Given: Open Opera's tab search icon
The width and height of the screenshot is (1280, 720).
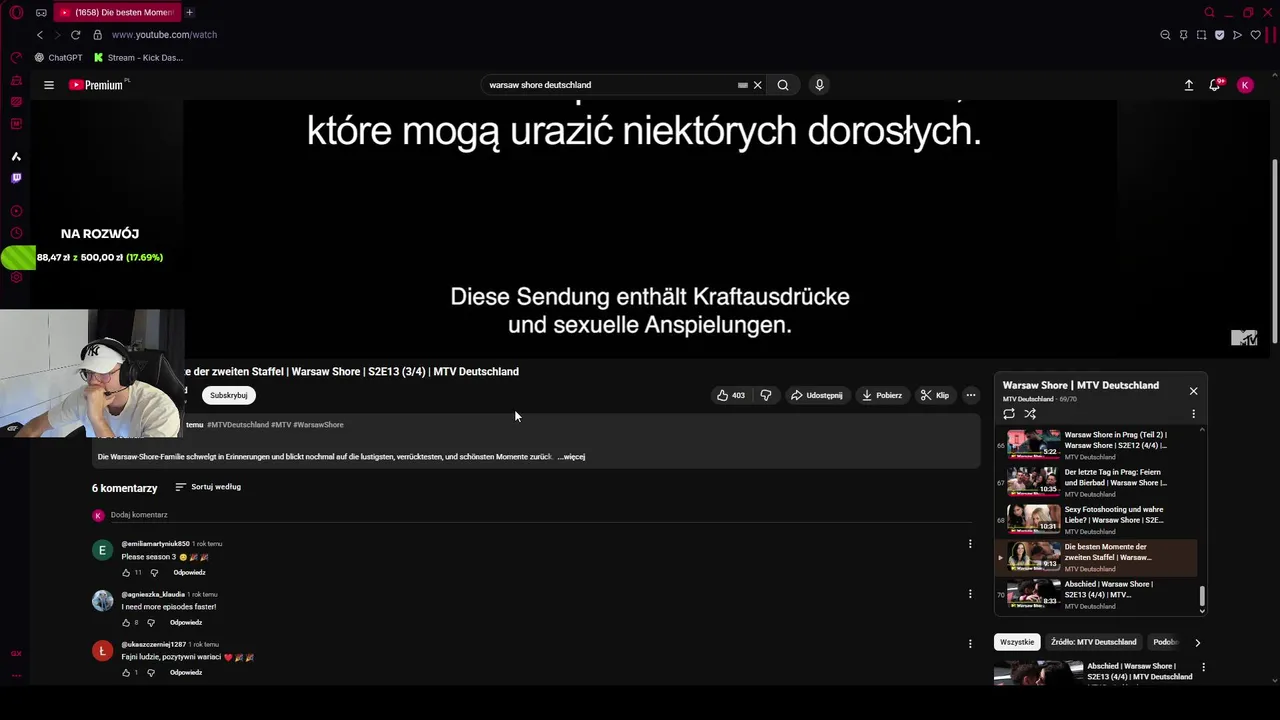Looking at the screenshot, I should tap(1209, 12).
